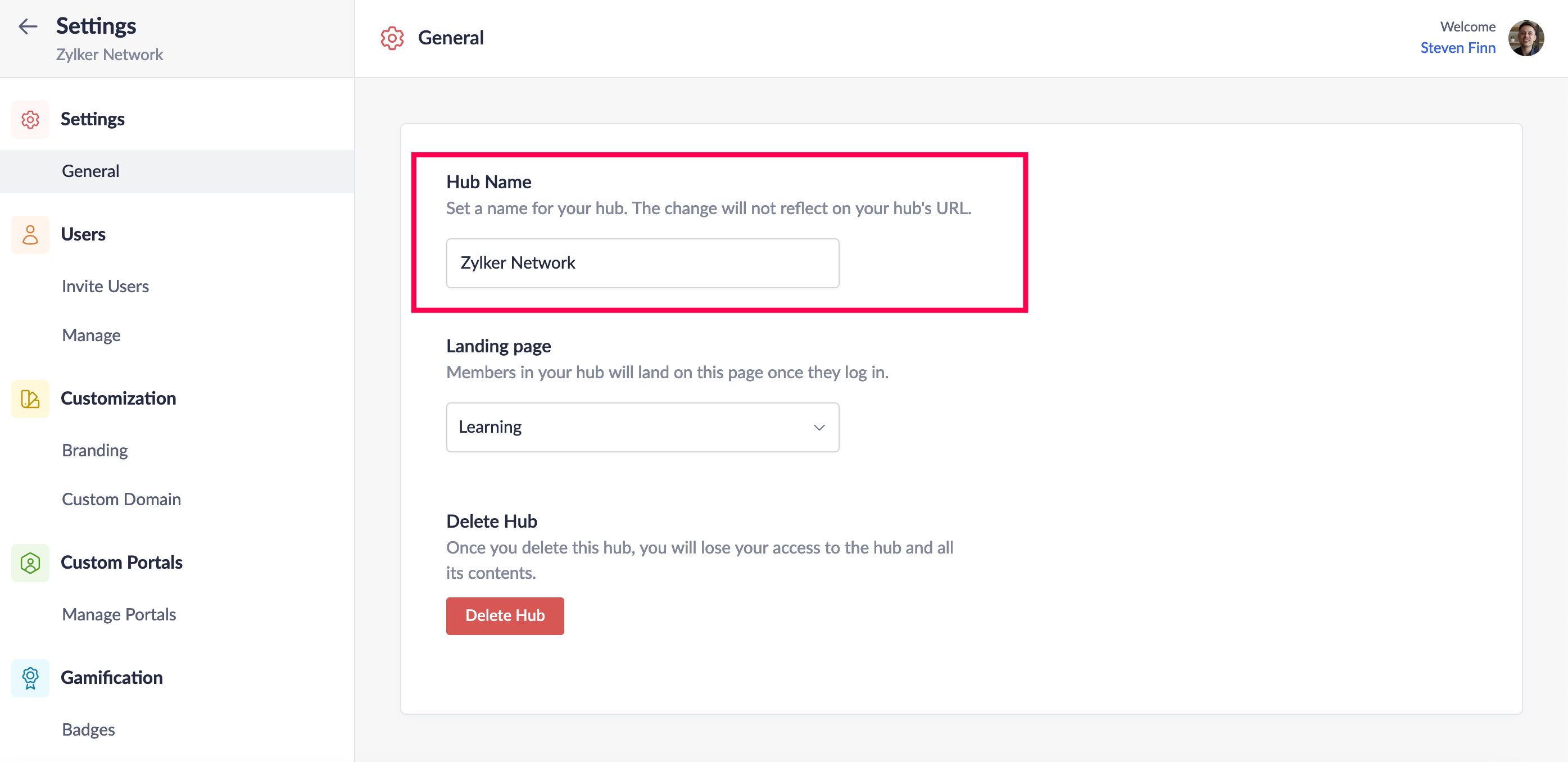Open Steven Finn's profile avatar

(x=1525, y=38)
